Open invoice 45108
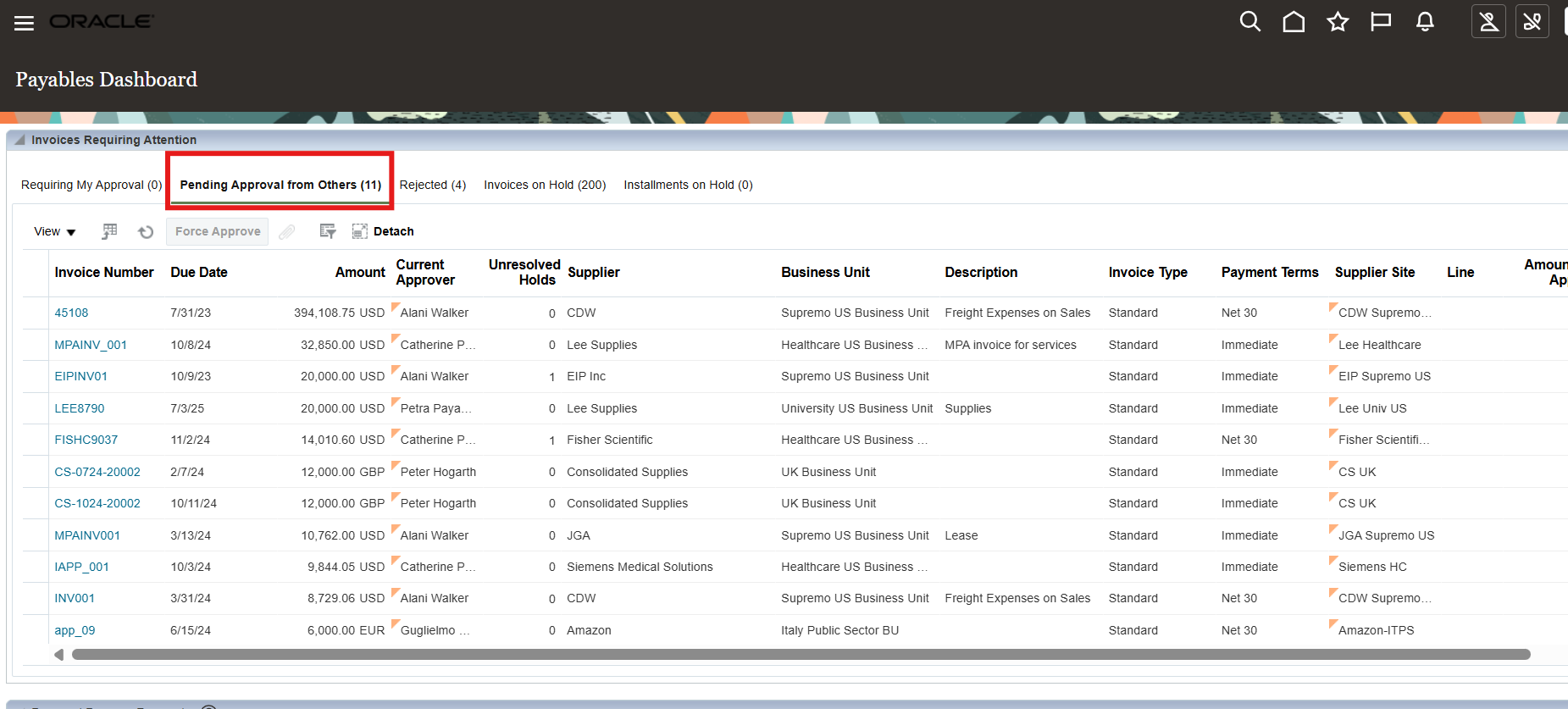The height and width of the screenshot is (709, 1568). (x=71, y=313)
